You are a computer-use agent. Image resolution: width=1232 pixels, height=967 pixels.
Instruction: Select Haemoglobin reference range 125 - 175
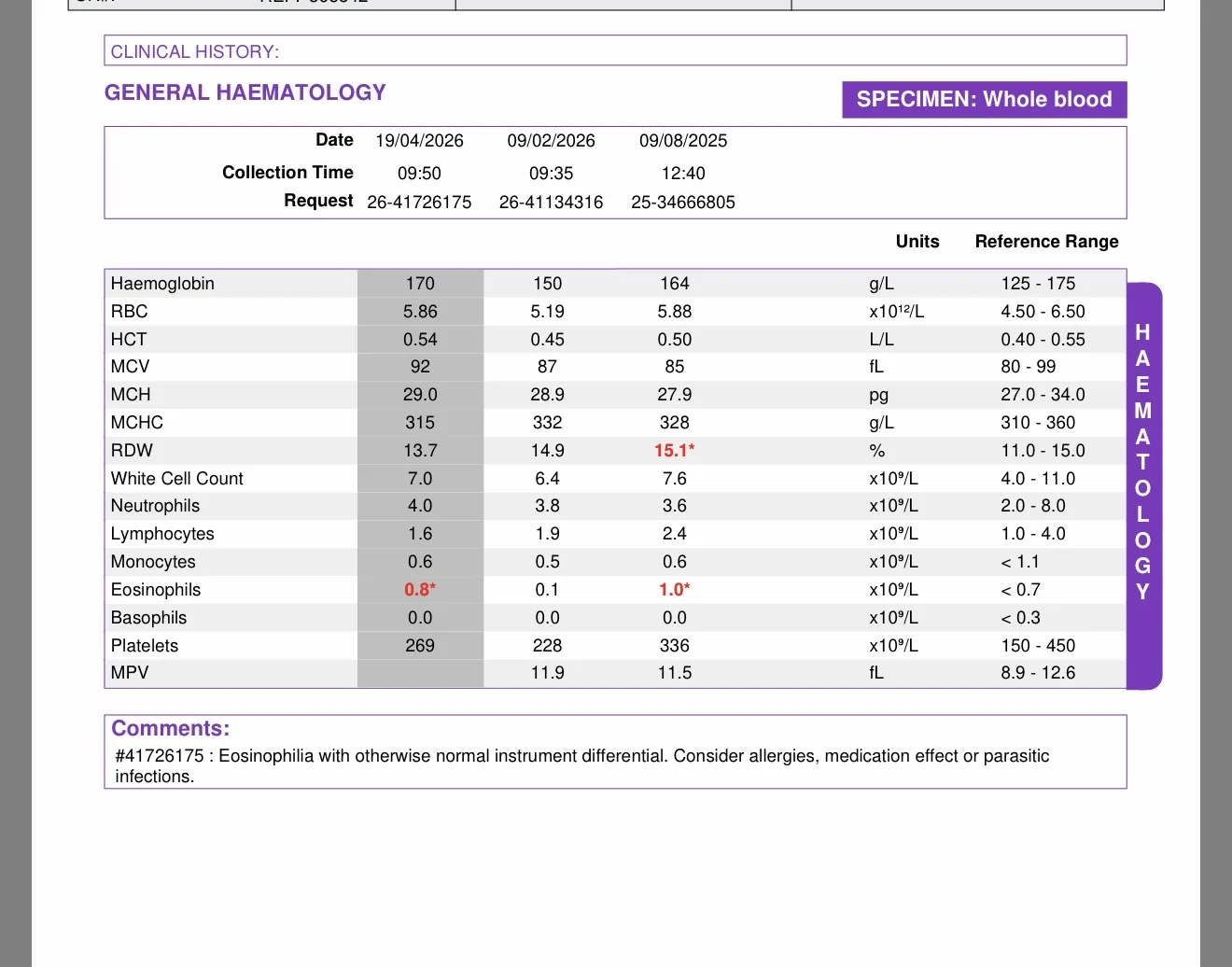point(1039,284)
